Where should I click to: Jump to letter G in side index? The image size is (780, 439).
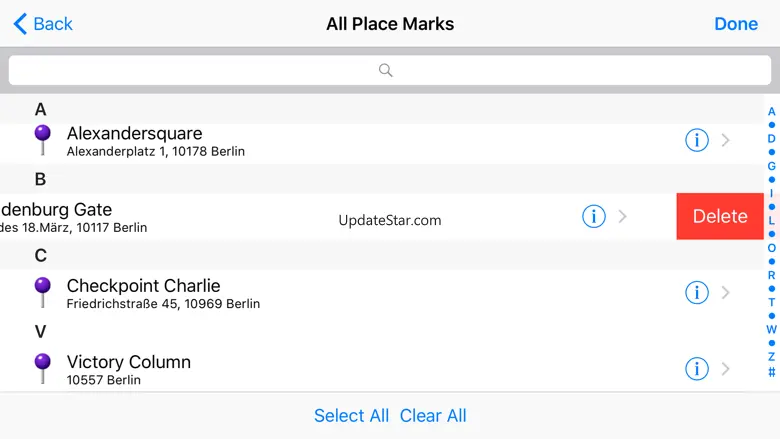(x=771, y=166)
